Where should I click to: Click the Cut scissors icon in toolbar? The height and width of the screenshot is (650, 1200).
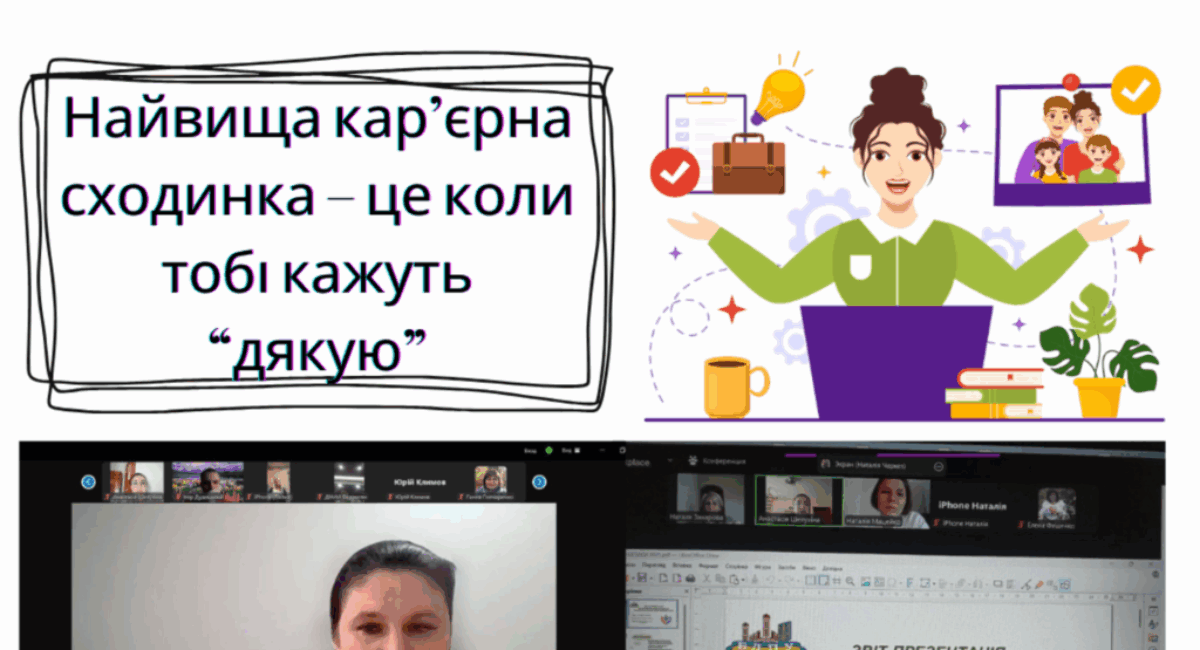(707, 579)
